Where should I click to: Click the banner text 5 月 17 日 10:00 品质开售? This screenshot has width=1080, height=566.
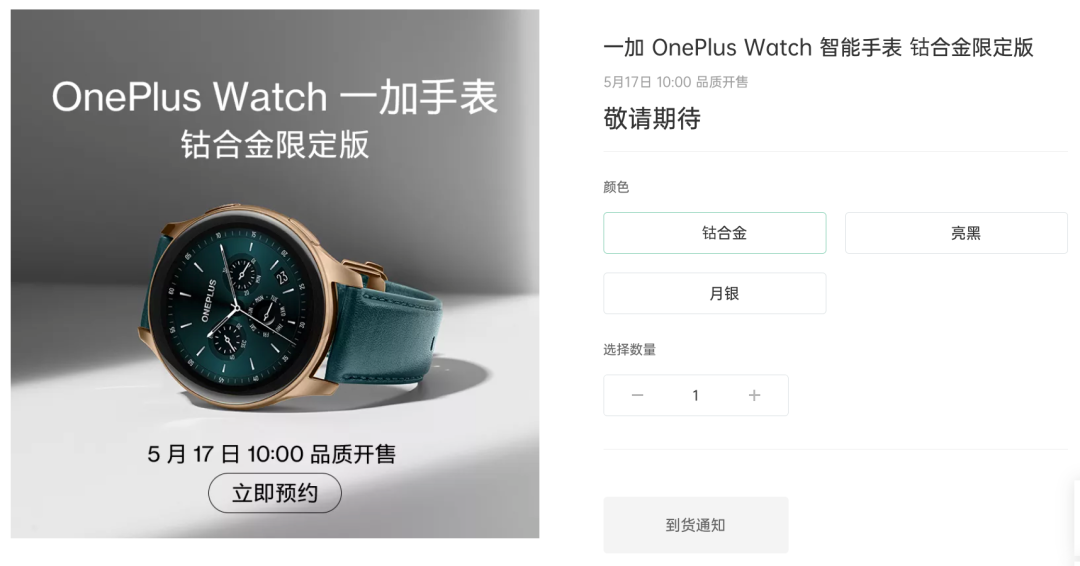271,454
